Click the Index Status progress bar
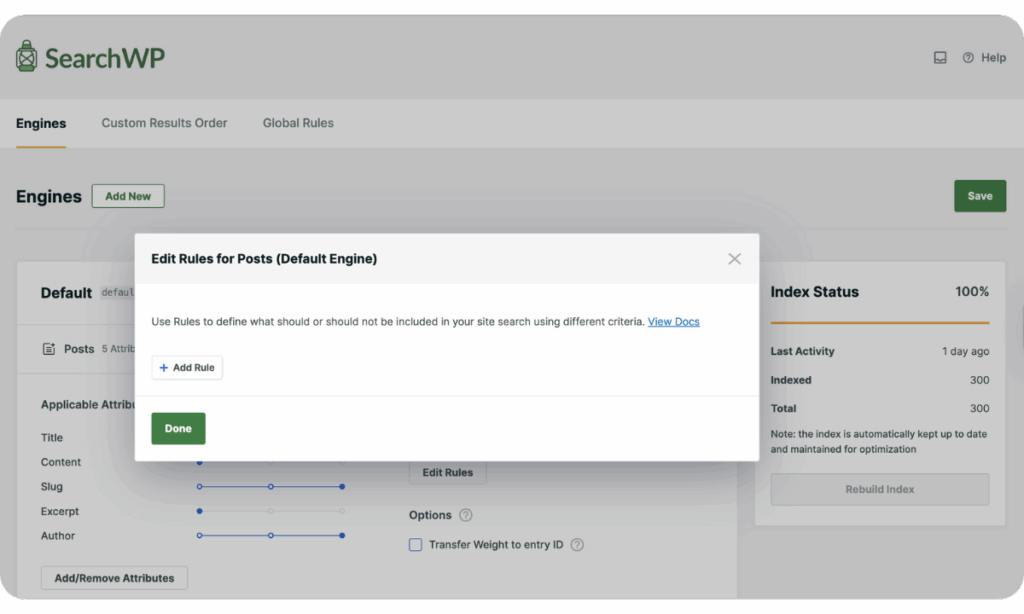Image resolution: width=1024 pixels, height=614 pixels. click(880, 323)
